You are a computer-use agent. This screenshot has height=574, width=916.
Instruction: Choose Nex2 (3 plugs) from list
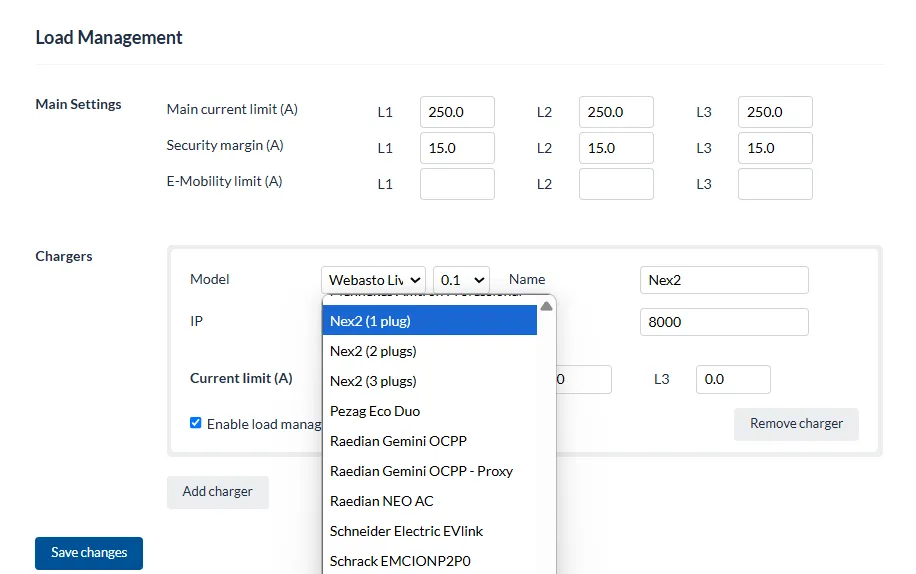[429, 381]
